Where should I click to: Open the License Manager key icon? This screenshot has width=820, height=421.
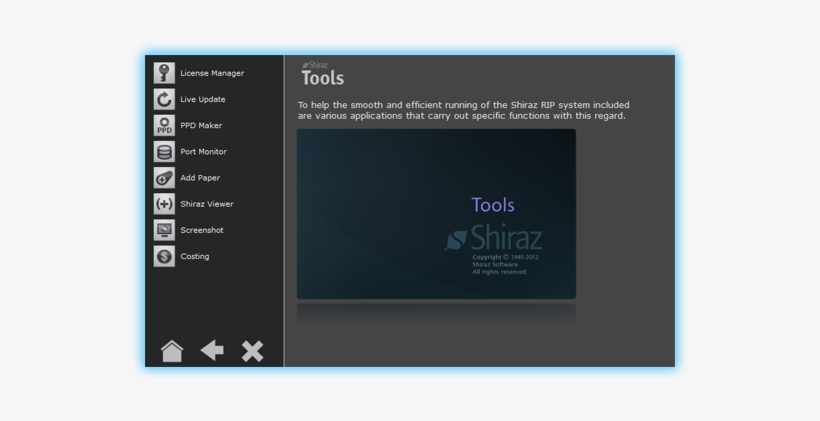(x=164, y=73)
